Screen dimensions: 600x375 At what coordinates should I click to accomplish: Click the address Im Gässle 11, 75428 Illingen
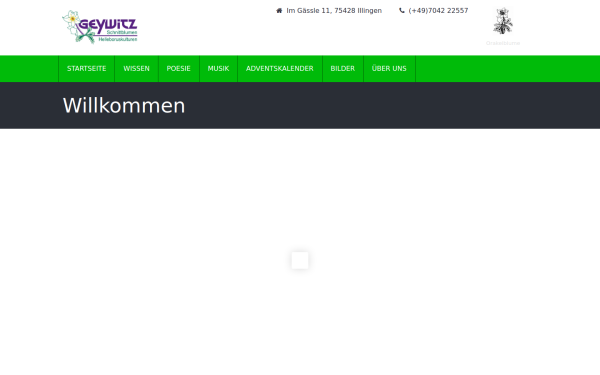[x=334, y=11]
